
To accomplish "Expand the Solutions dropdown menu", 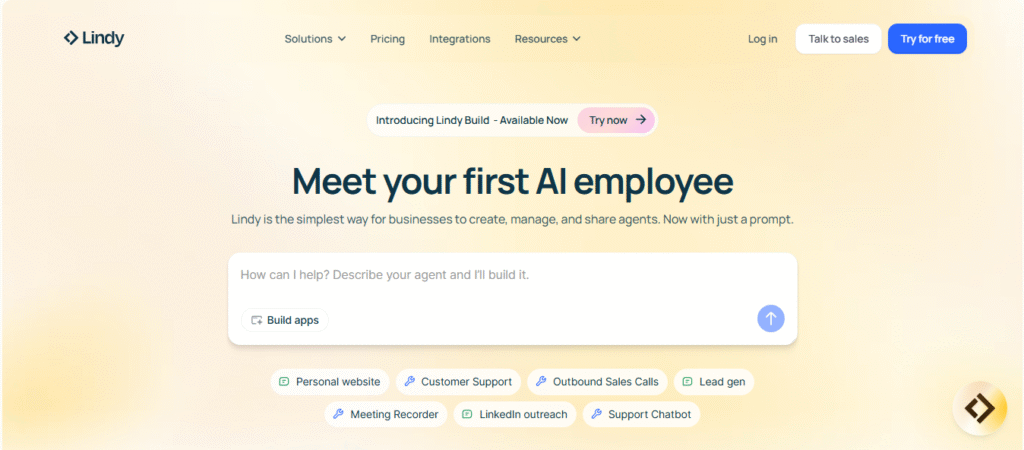I will point(315,39).
